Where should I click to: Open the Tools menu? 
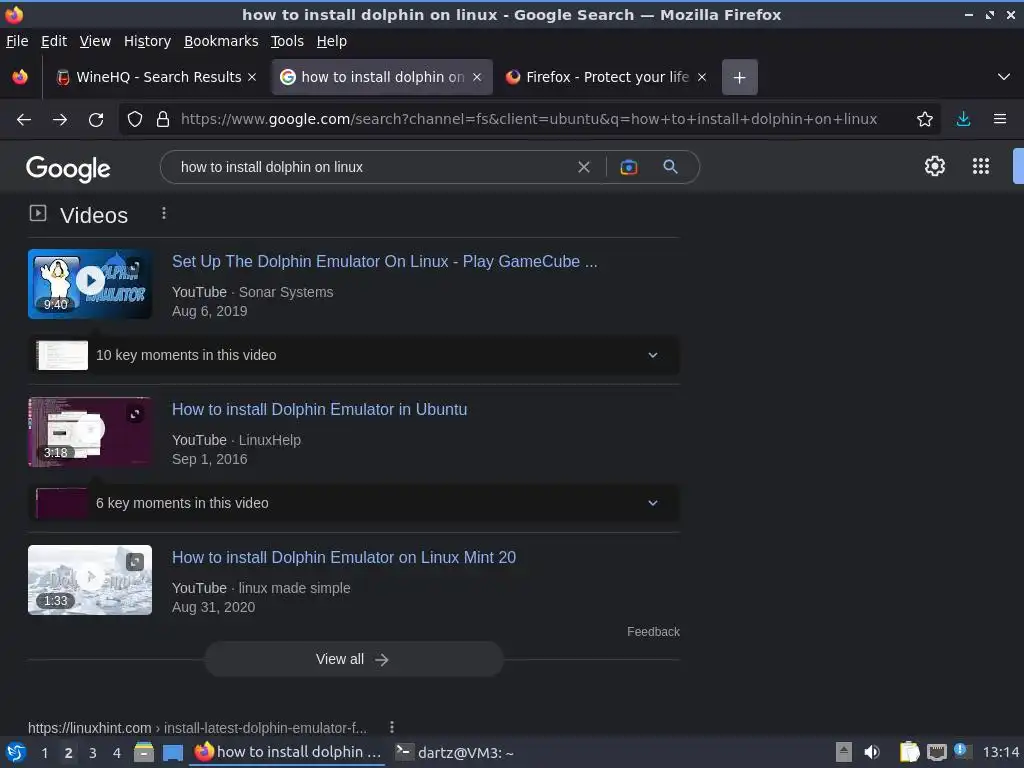[x=287, y=41]
